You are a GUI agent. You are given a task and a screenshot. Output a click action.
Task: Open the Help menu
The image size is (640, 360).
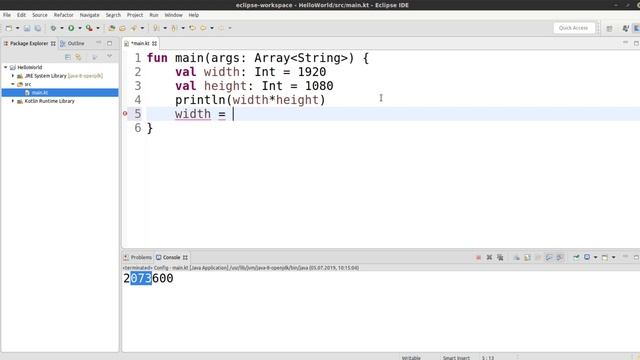tap(193, 15)
